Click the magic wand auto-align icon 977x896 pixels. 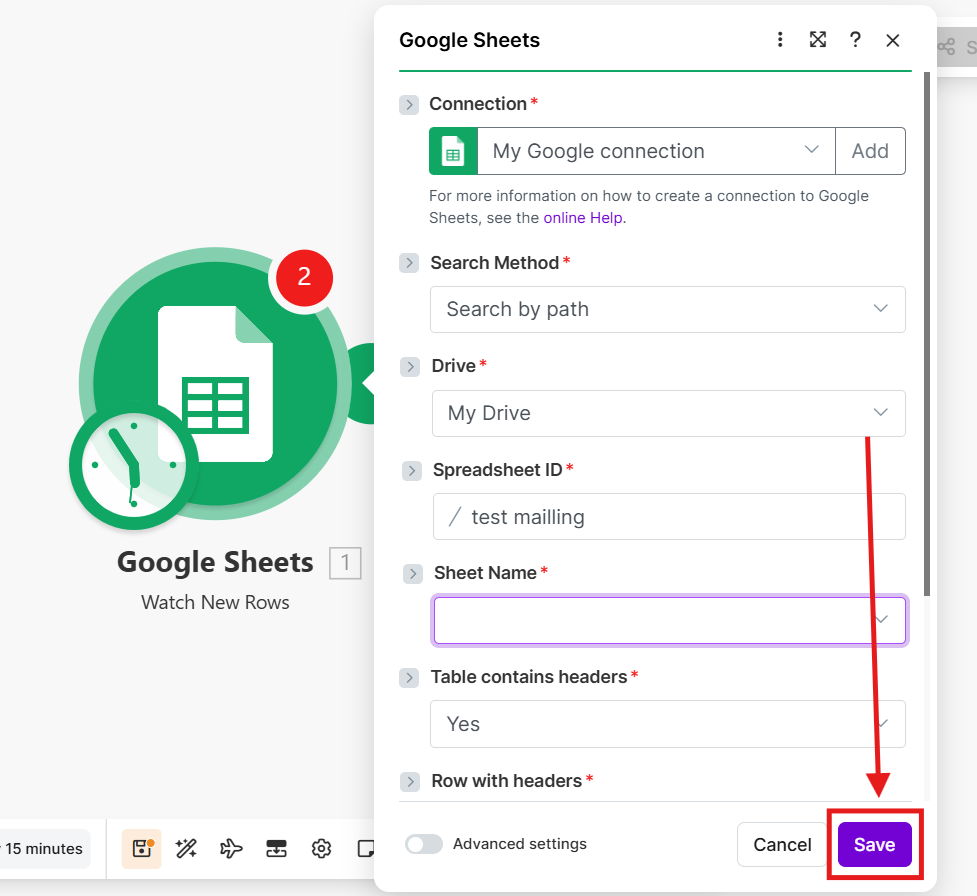click(x=186, y=849)
